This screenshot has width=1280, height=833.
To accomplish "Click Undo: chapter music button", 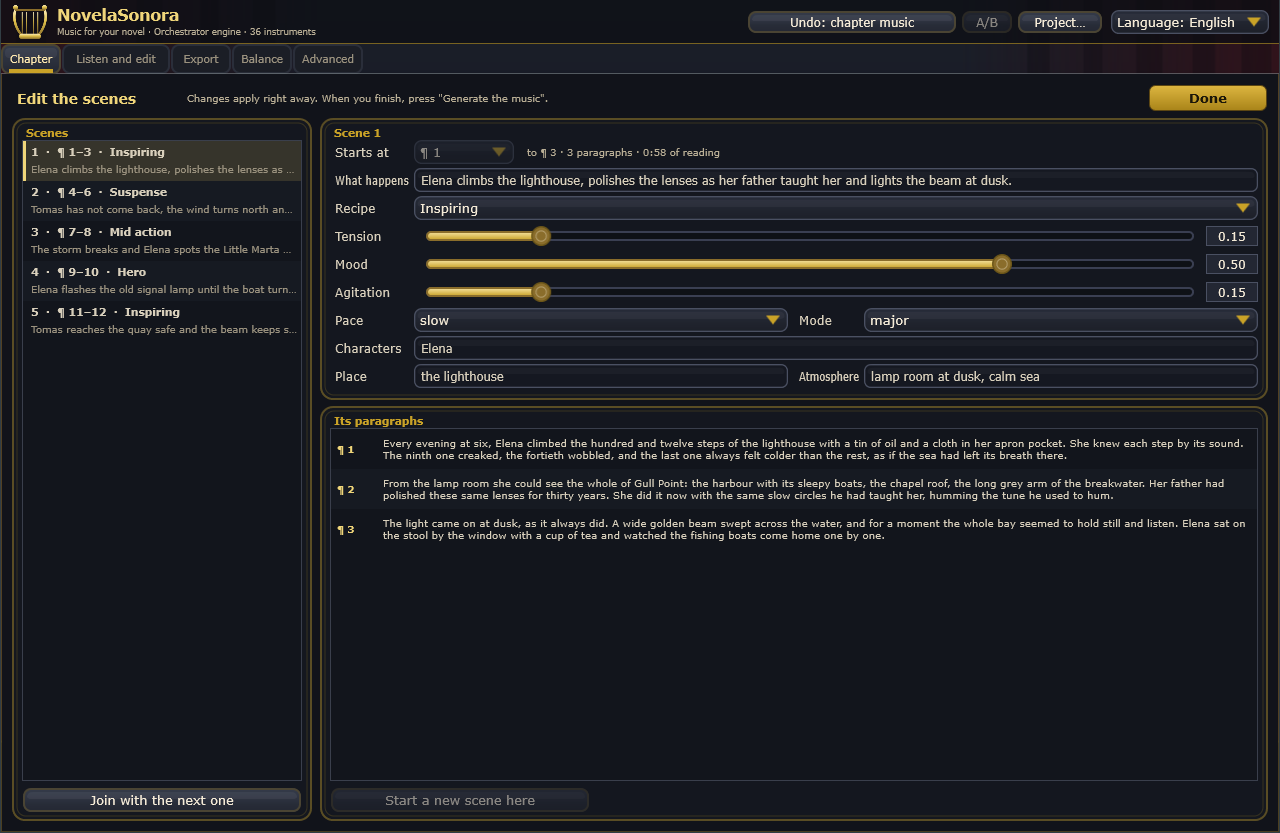I will (x=852, y=22).
